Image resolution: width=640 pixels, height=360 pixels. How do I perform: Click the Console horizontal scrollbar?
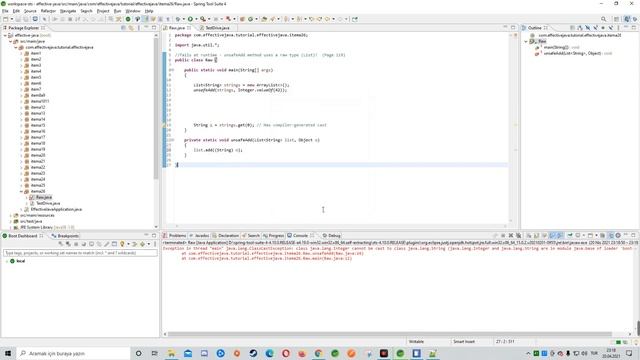click(x=390, y=334)
